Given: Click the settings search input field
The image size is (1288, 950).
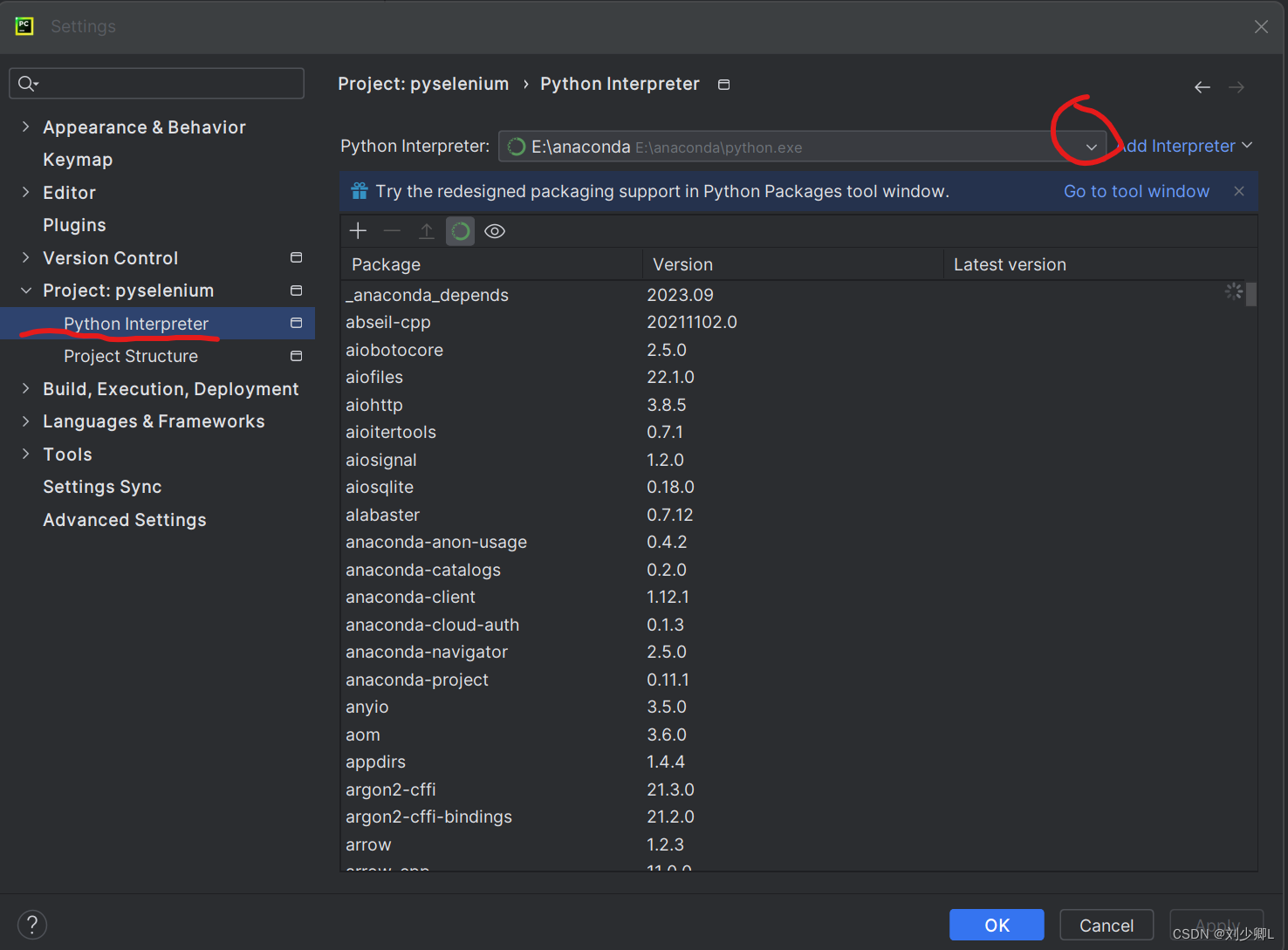Looking at the screenshot, I should pyautogui.click(x=157, y=84).
